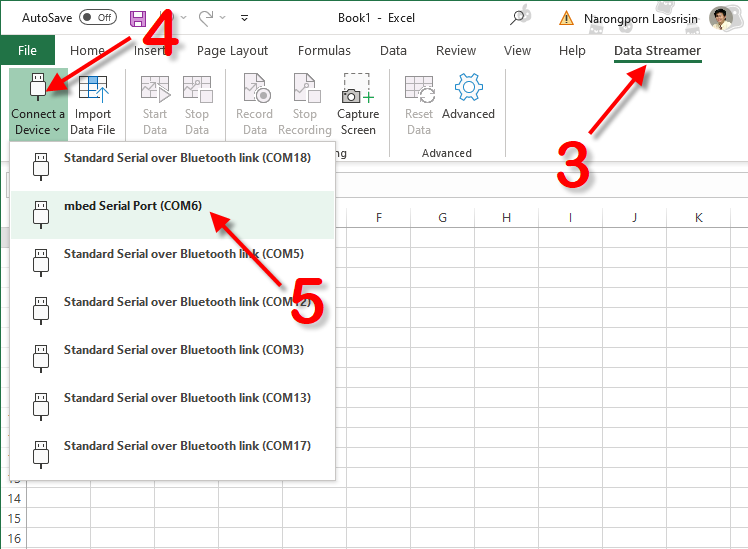Click the Stop Data icon
This screenshot has width=748, height=549.
point(197,89)
